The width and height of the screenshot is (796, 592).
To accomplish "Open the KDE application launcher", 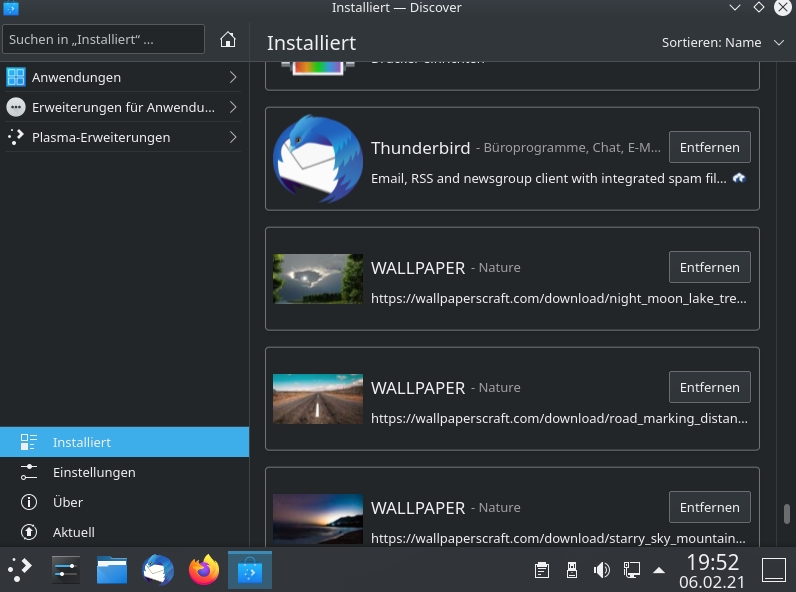I will 20,570.
